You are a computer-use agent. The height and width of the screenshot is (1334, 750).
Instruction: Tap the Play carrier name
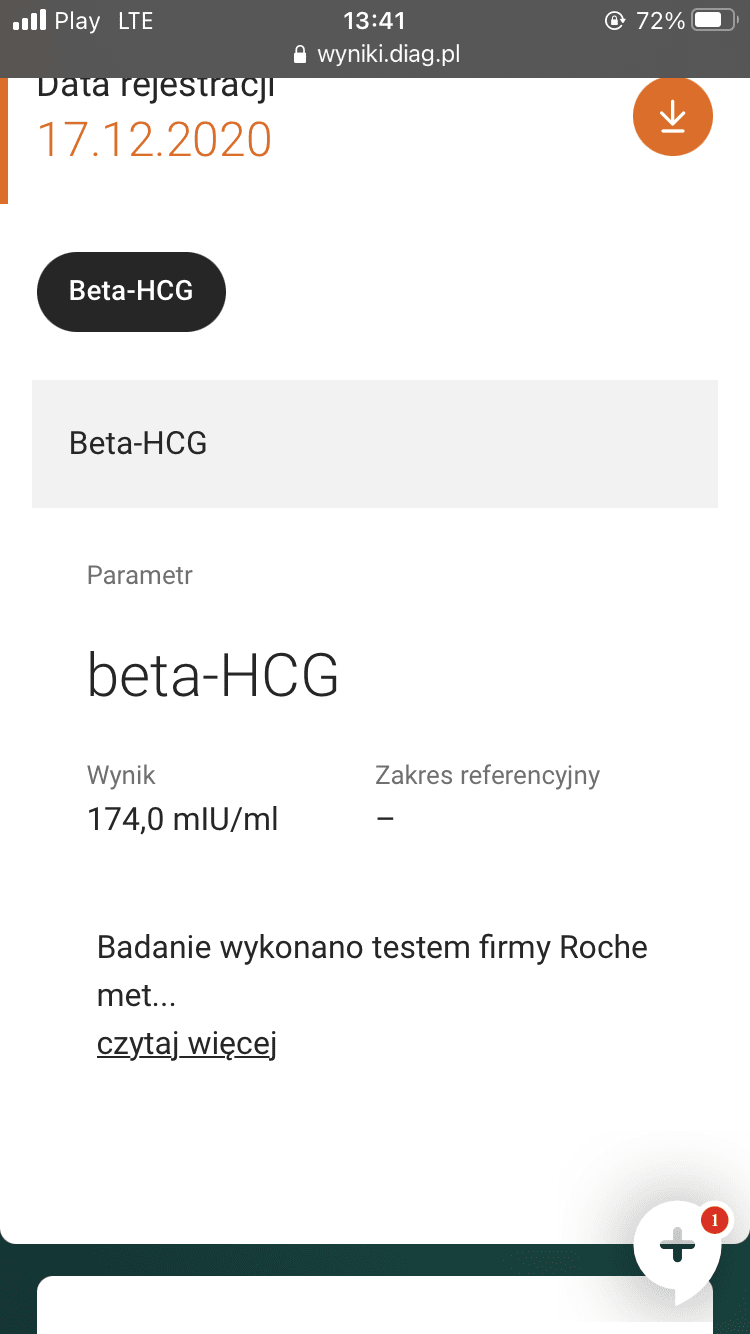[77, 21]
